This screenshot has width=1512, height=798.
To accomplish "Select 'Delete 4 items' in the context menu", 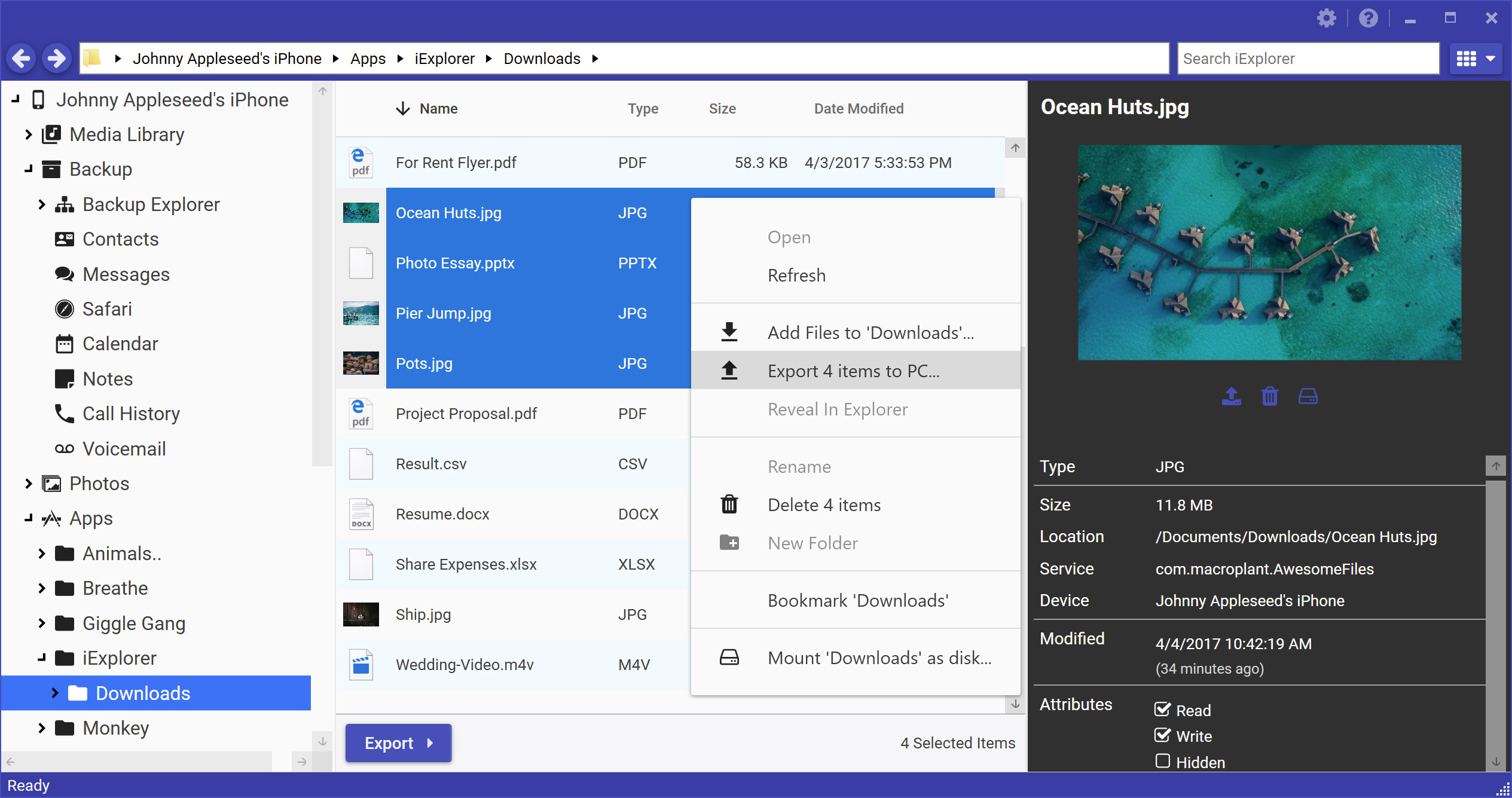I will coord(824,505).
